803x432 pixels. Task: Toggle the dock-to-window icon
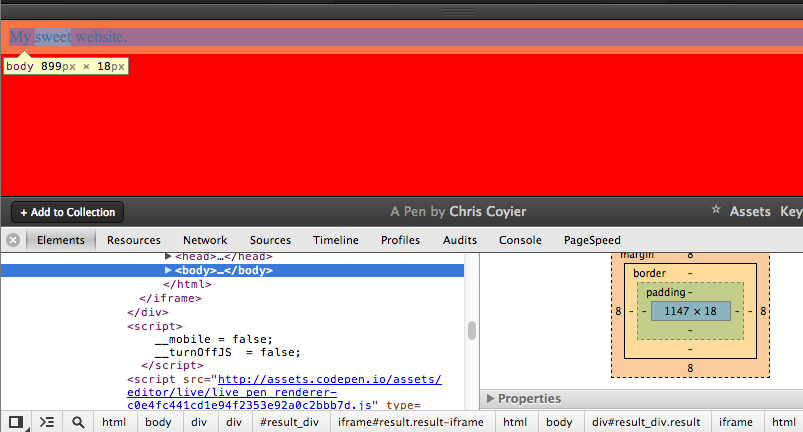(x=16, y=422)
